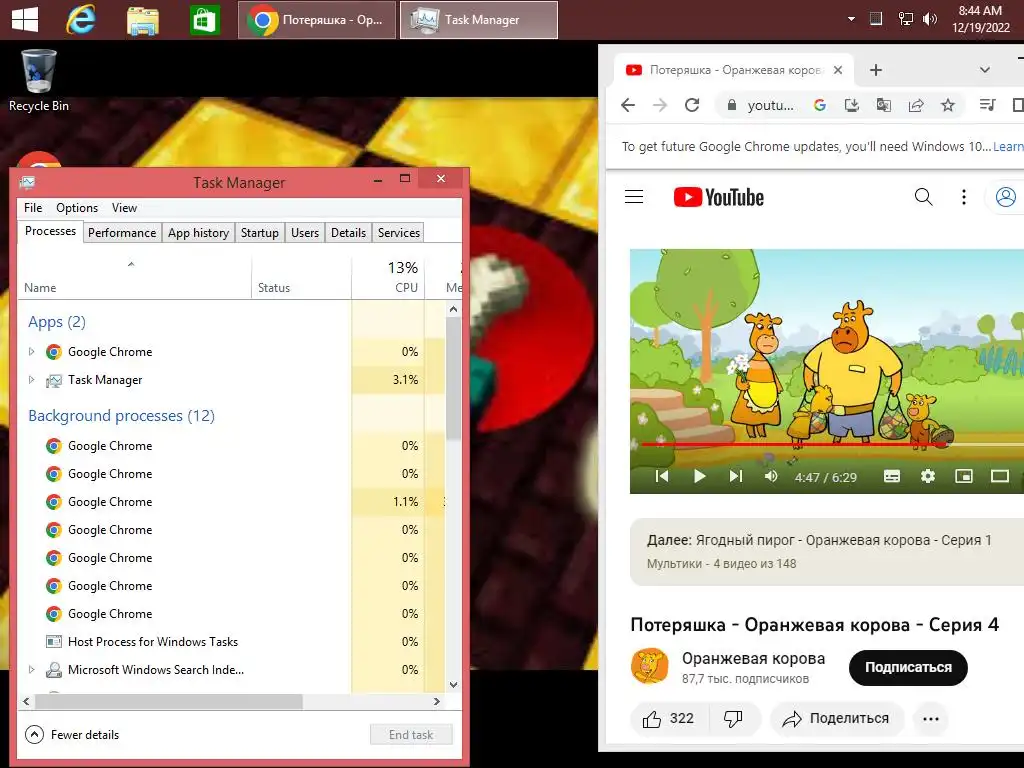The width and height of the screenshot is (1024, 768).
Task: Play the video
Action: [699, 476]
